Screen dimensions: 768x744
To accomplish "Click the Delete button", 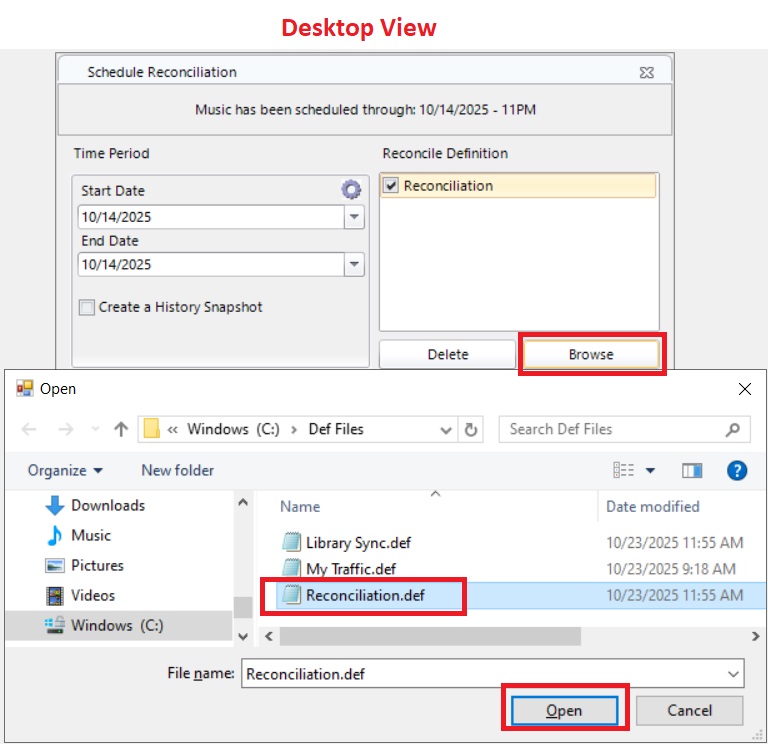I will pyautogui.click(x=447, y=354).
